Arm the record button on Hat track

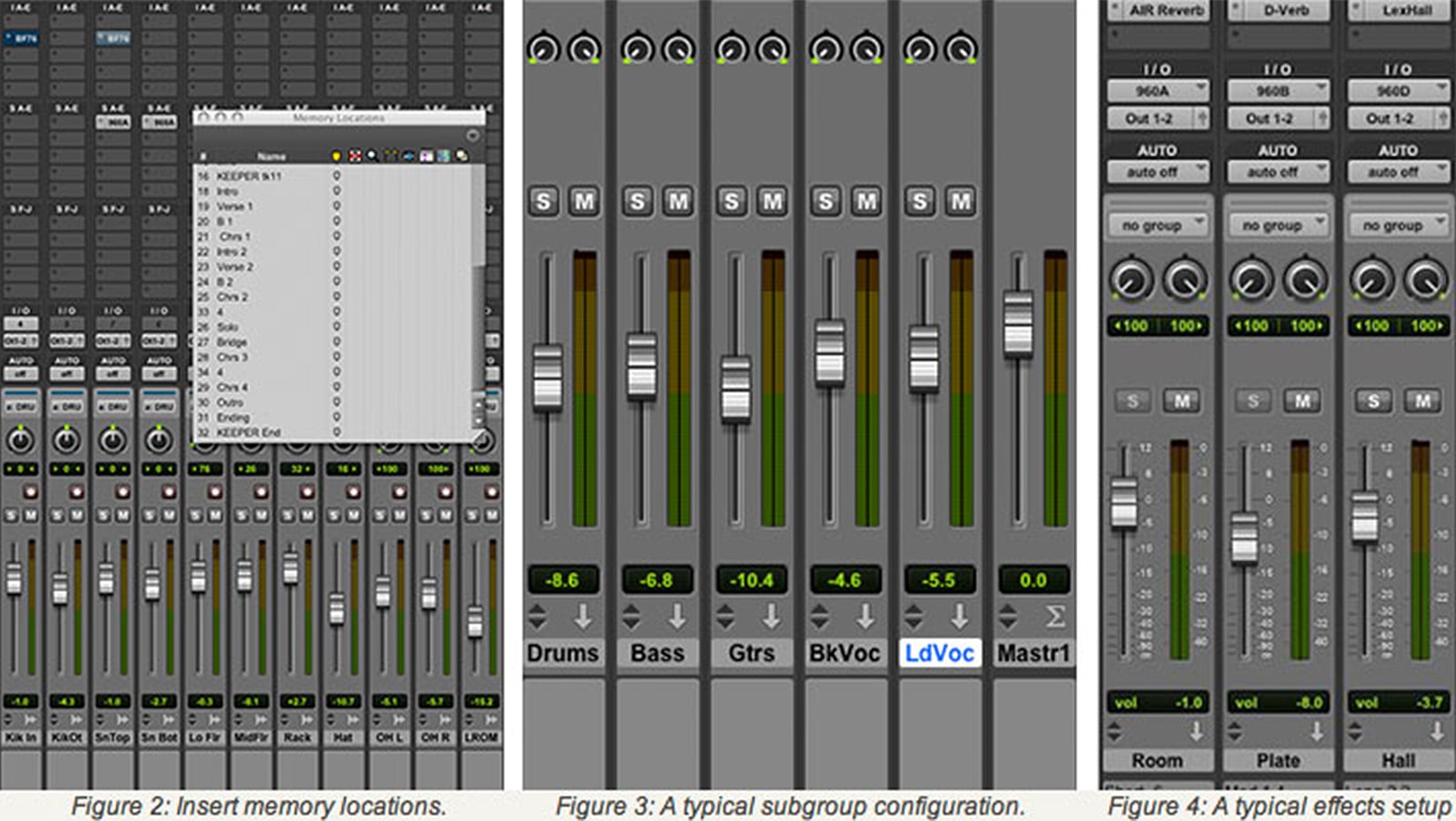(x=353, y=492)
